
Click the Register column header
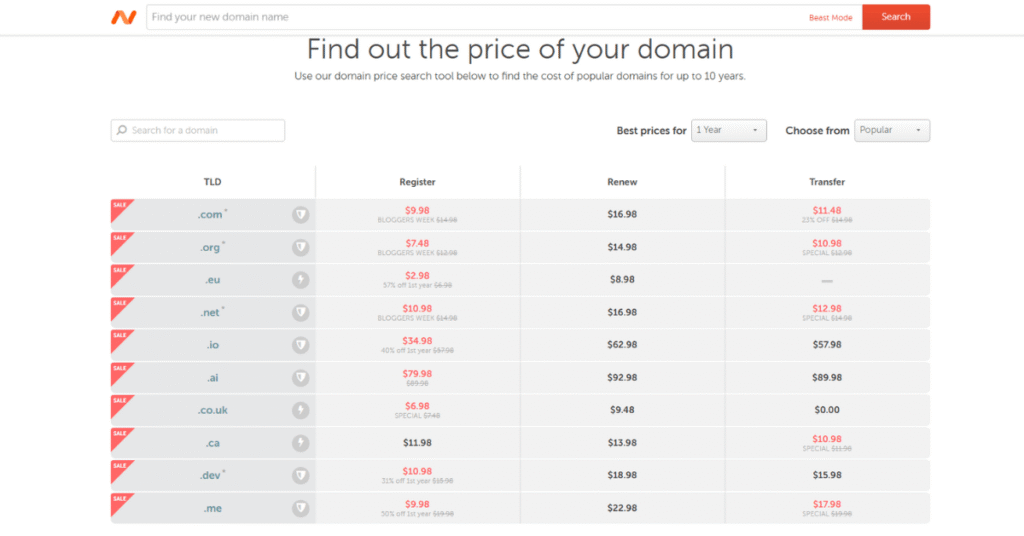point(417,182)
